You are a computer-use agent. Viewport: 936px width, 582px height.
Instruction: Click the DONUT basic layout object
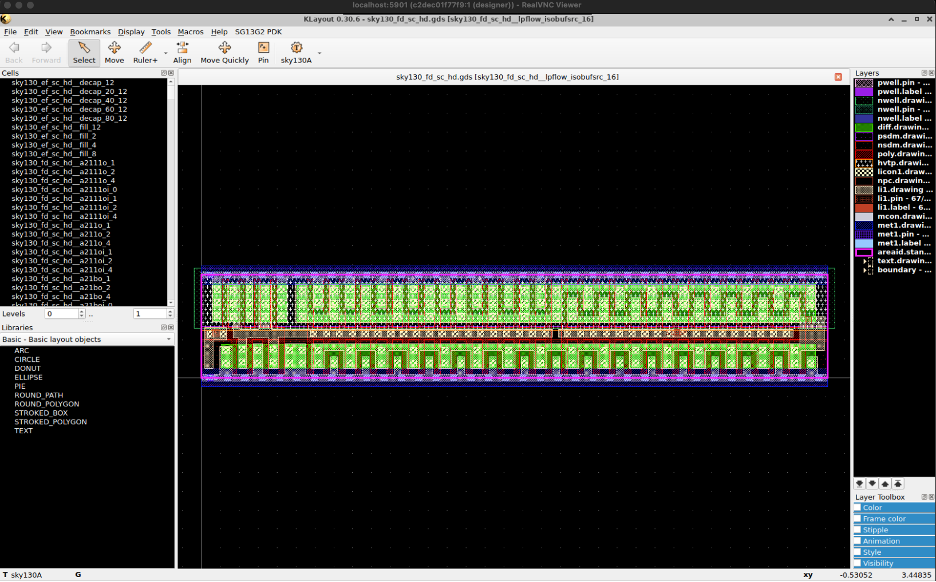coord(25,369)
